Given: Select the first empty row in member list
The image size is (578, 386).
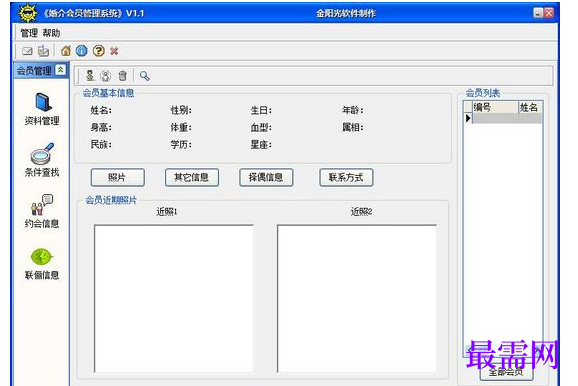Looking at the screenshot, I should click(506, 118).
